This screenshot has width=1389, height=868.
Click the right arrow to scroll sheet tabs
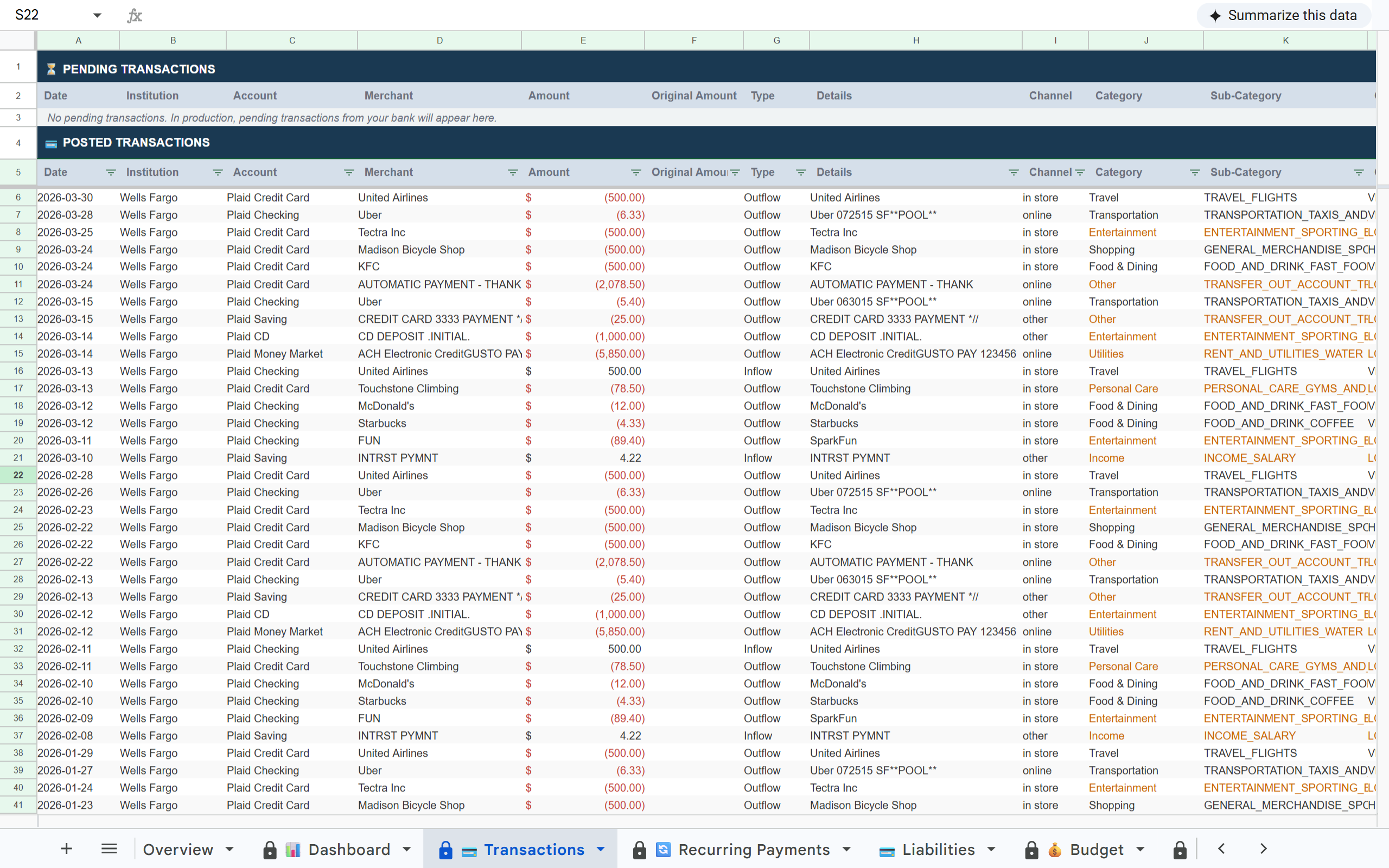tap(1262, 848)
